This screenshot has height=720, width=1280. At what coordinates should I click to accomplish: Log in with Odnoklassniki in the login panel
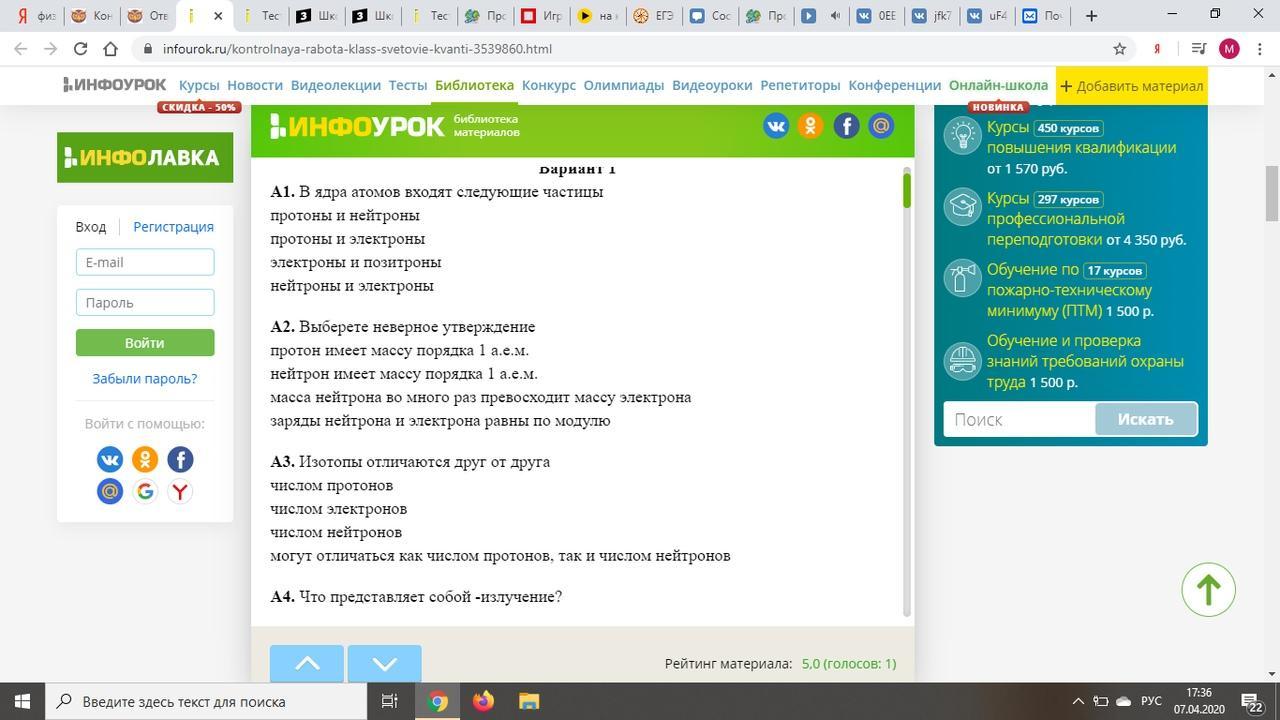point(145,459)
